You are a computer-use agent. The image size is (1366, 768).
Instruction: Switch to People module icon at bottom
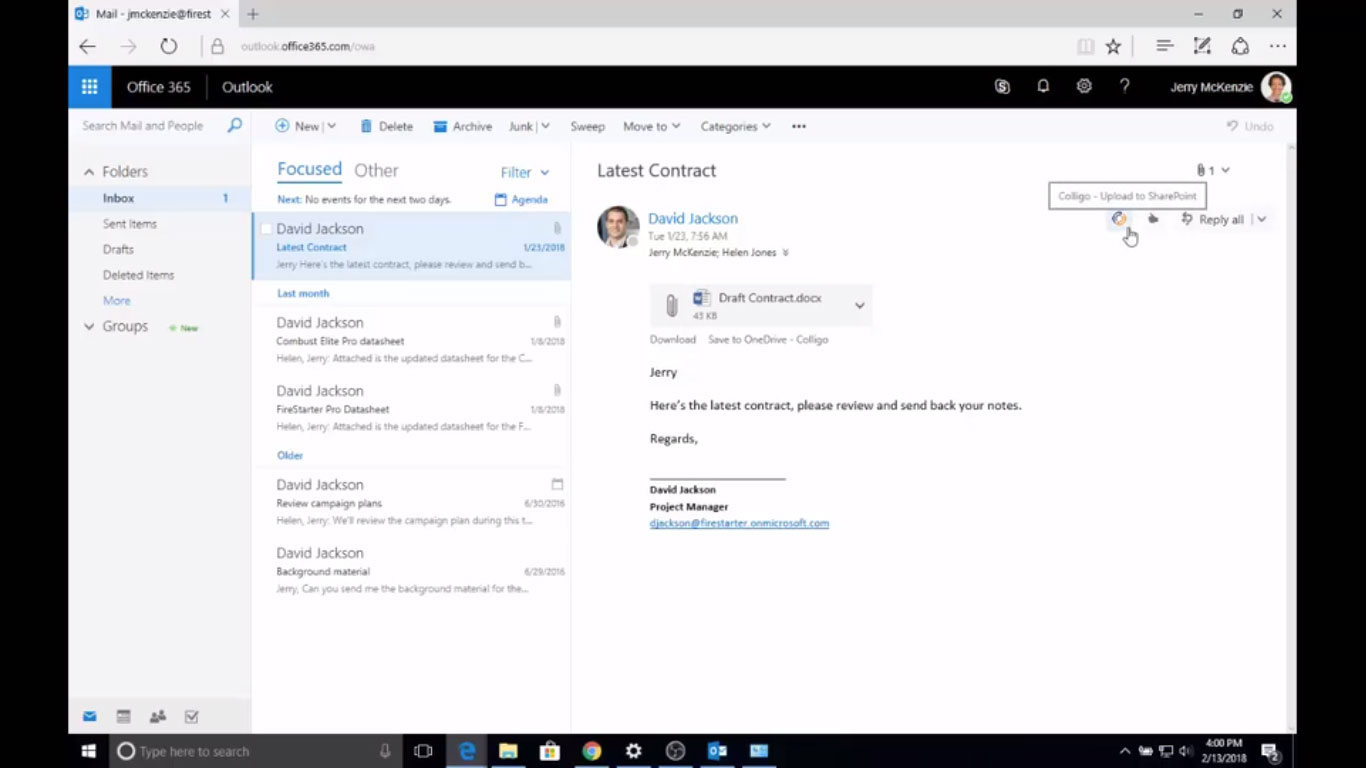coord(158,716)
